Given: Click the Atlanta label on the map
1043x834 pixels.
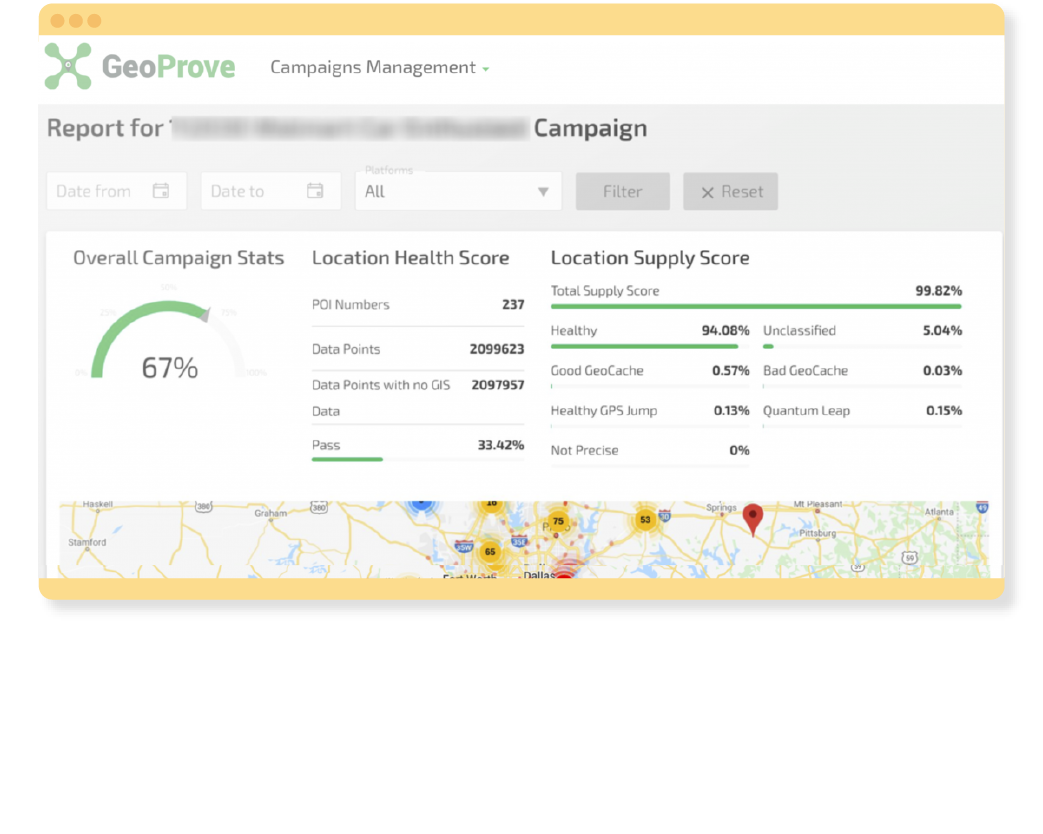Looking at the screenshot, I should [x=939, y=511].
